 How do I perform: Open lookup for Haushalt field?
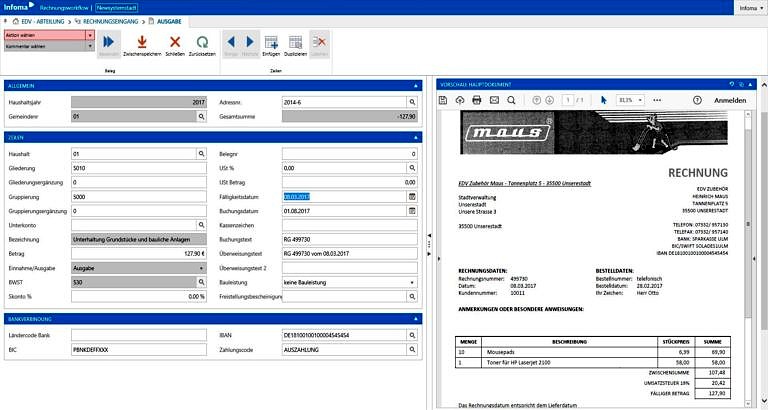(201, 154)
